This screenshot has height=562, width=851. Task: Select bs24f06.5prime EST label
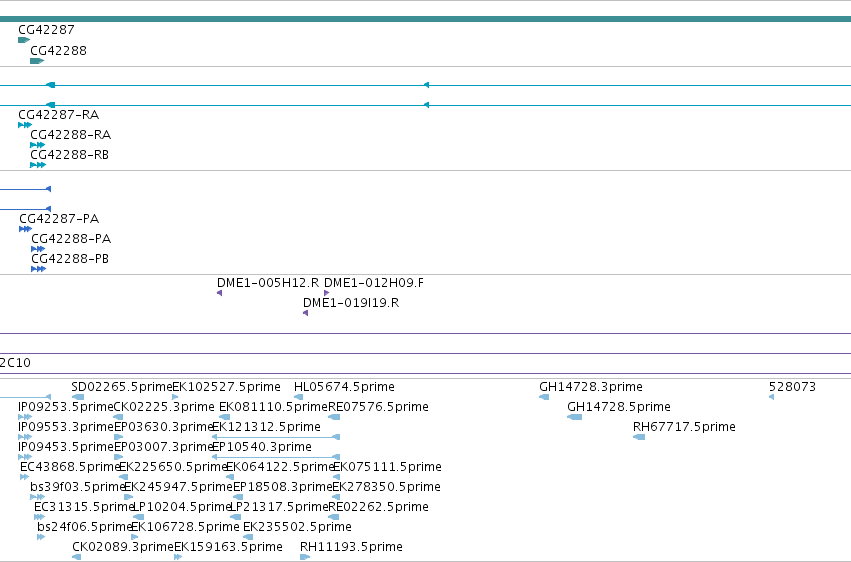click(x=84, y=528)
